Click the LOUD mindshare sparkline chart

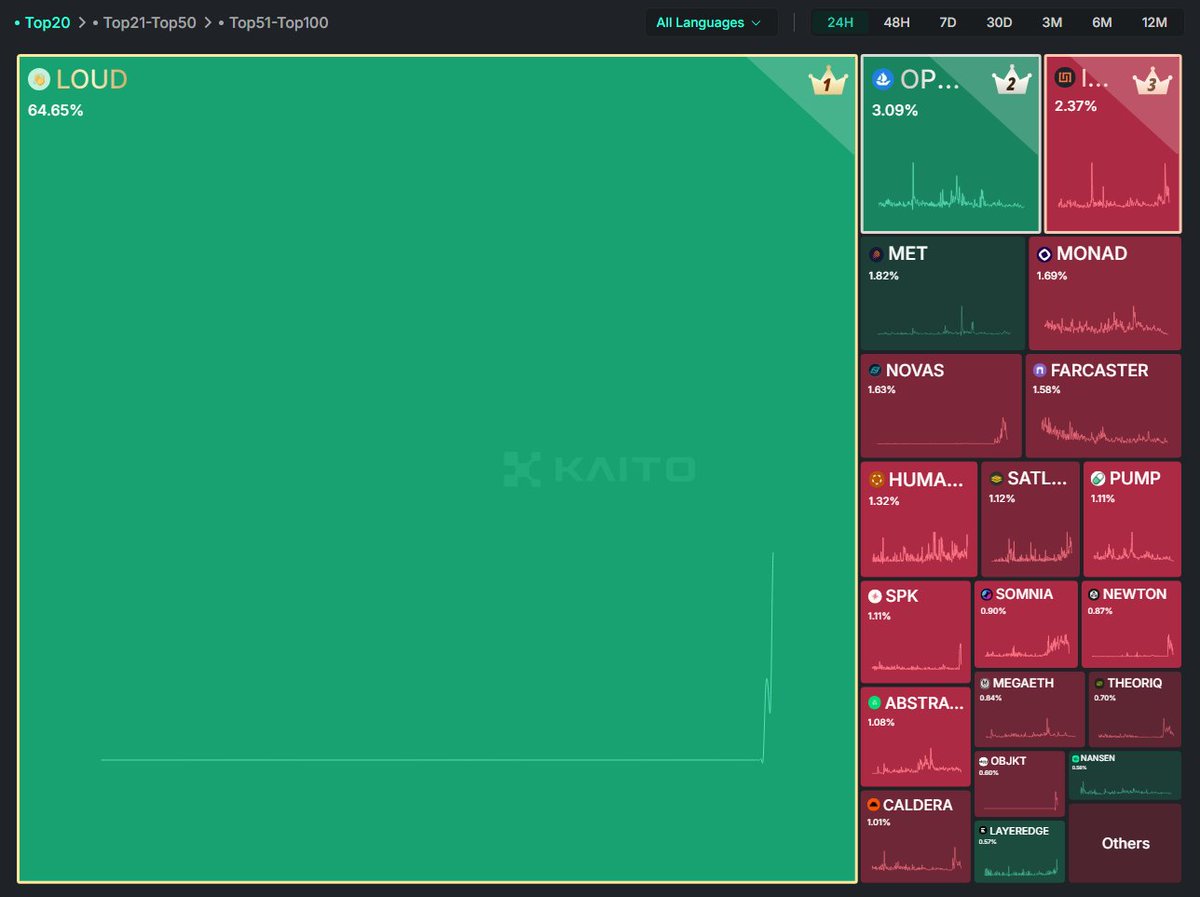point(437,658)
